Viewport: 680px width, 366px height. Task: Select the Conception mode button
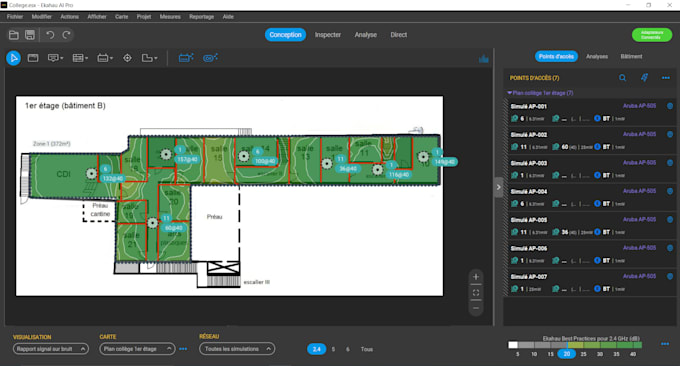point(285,35)
